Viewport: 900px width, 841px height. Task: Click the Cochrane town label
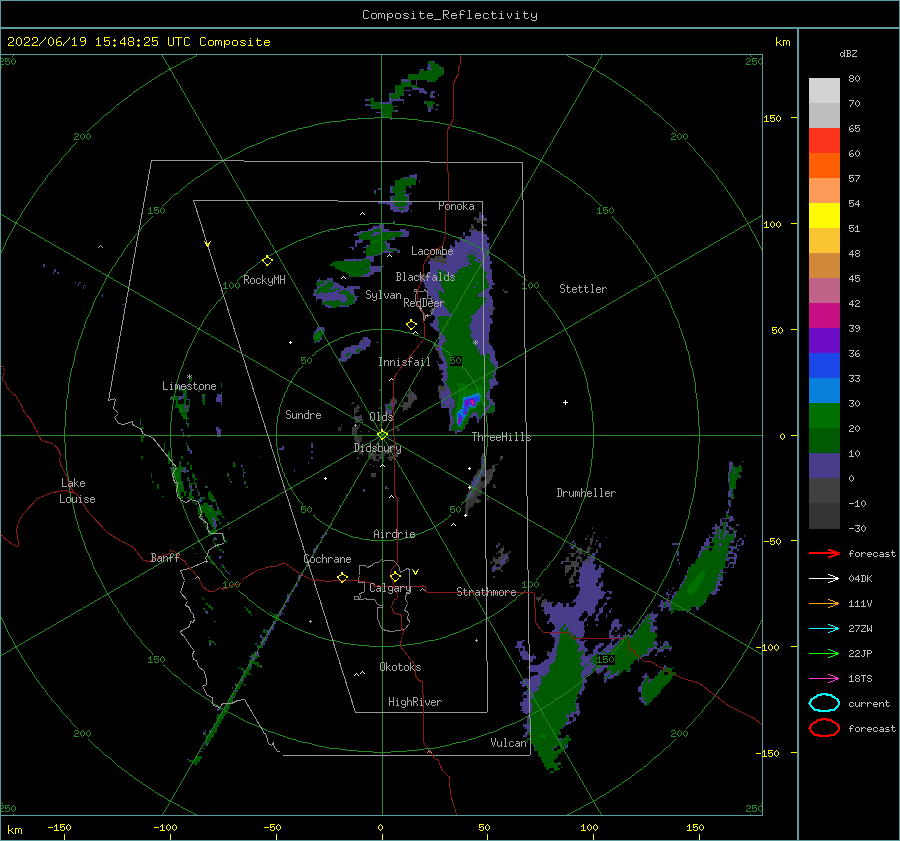pos(327,559)
